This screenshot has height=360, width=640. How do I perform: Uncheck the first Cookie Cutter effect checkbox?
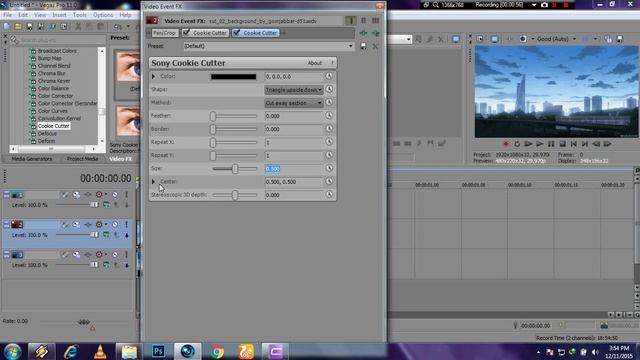(186, 33)
